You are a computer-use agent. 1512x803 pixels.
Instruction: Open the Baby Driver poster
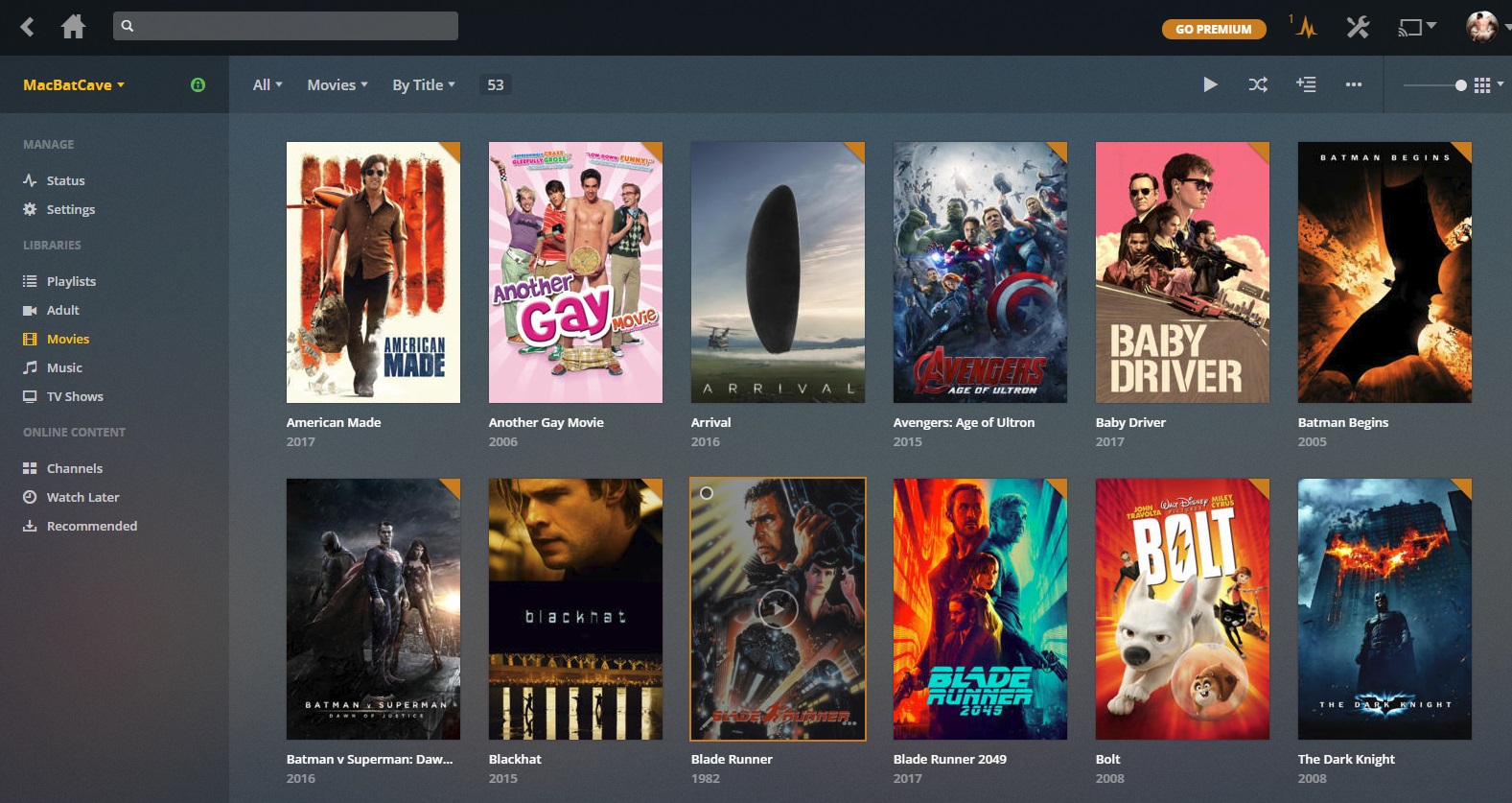1182,272
